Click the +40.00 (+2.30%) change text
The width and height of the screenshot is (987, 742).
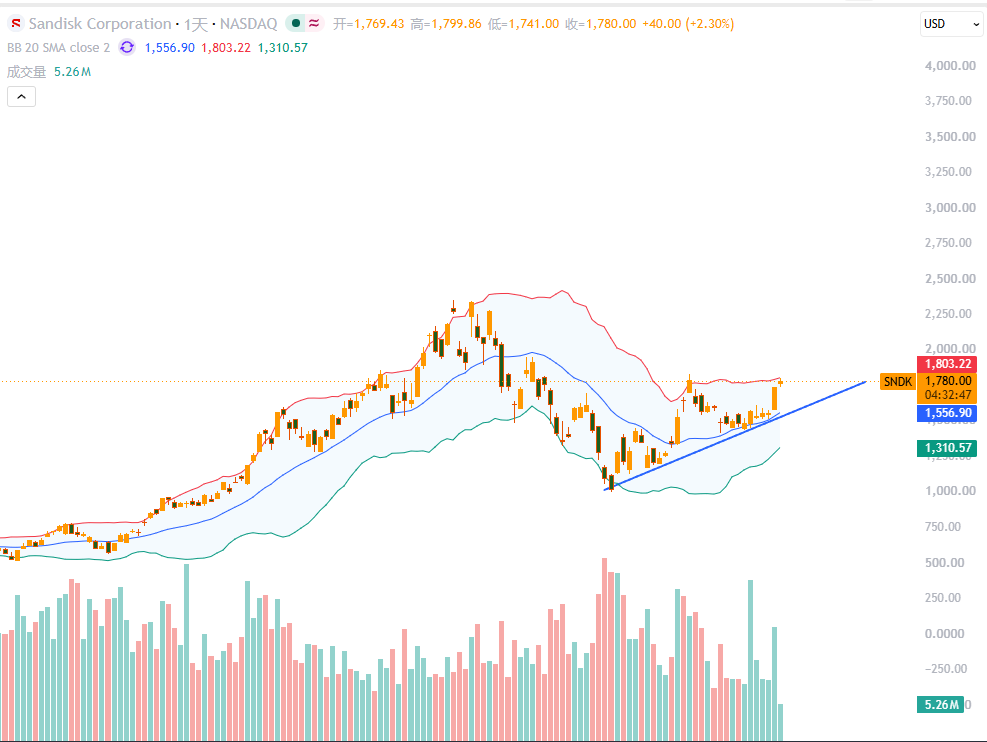pos(688,24)
